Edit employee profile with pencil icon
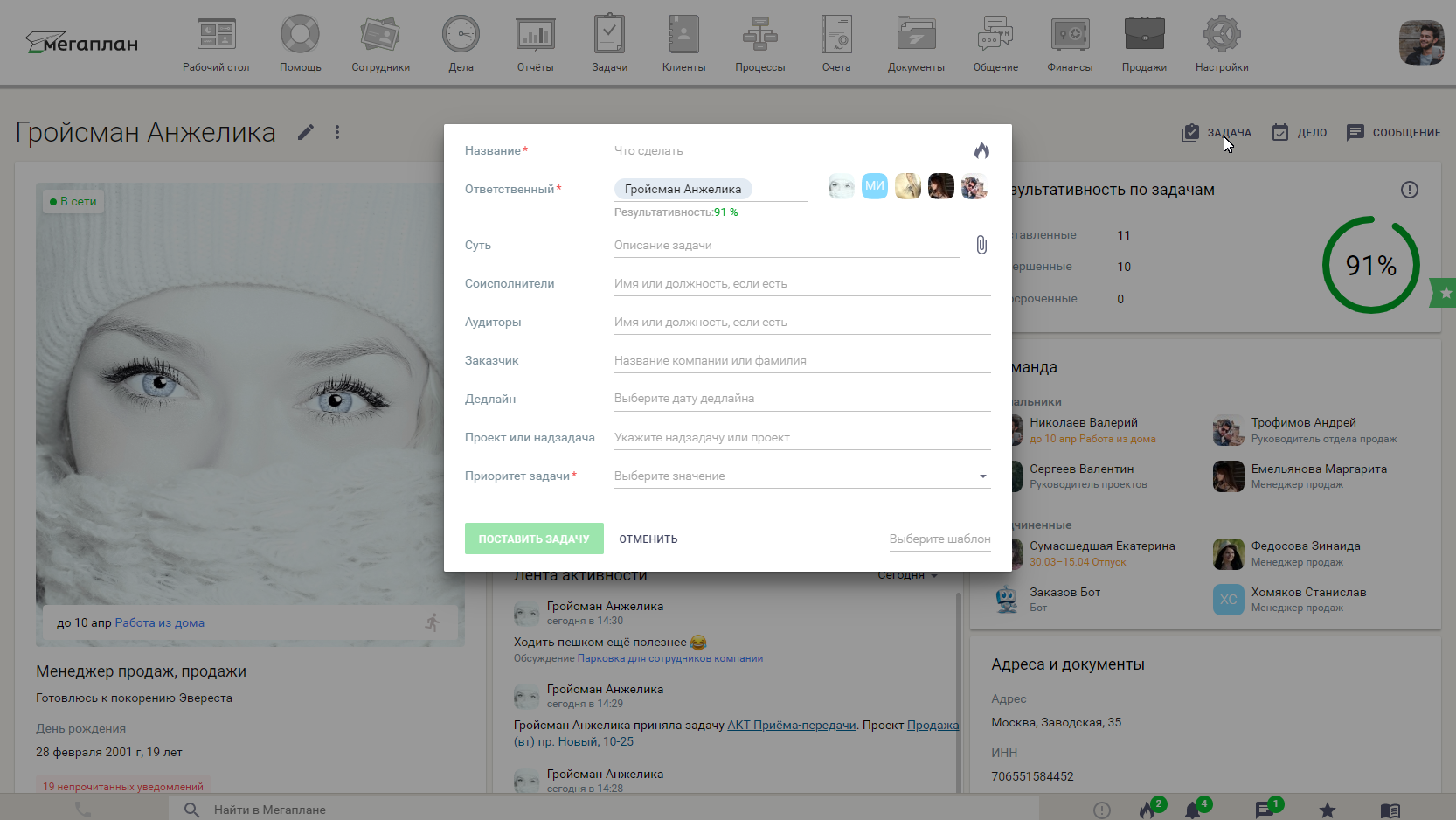The height and width of the screenshot is (820, 1456). pos(306,132)
